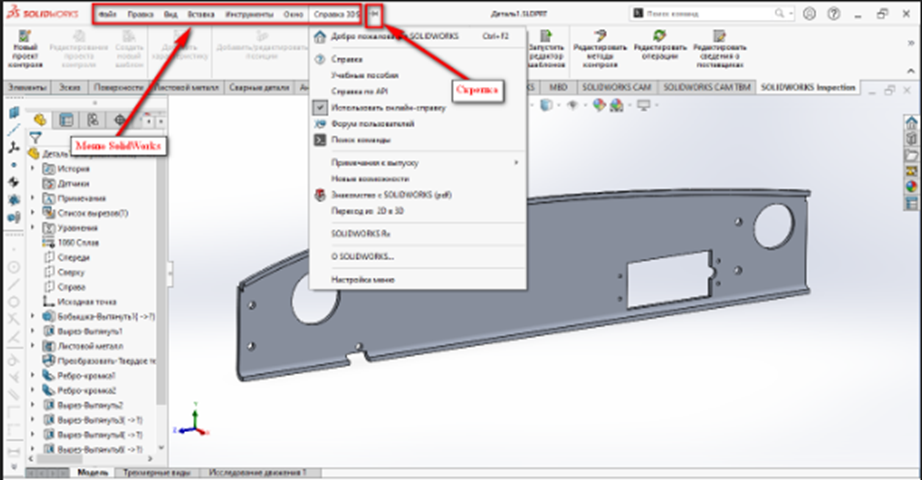
Task: Open the Окно menu
Action: pos(293,14)
